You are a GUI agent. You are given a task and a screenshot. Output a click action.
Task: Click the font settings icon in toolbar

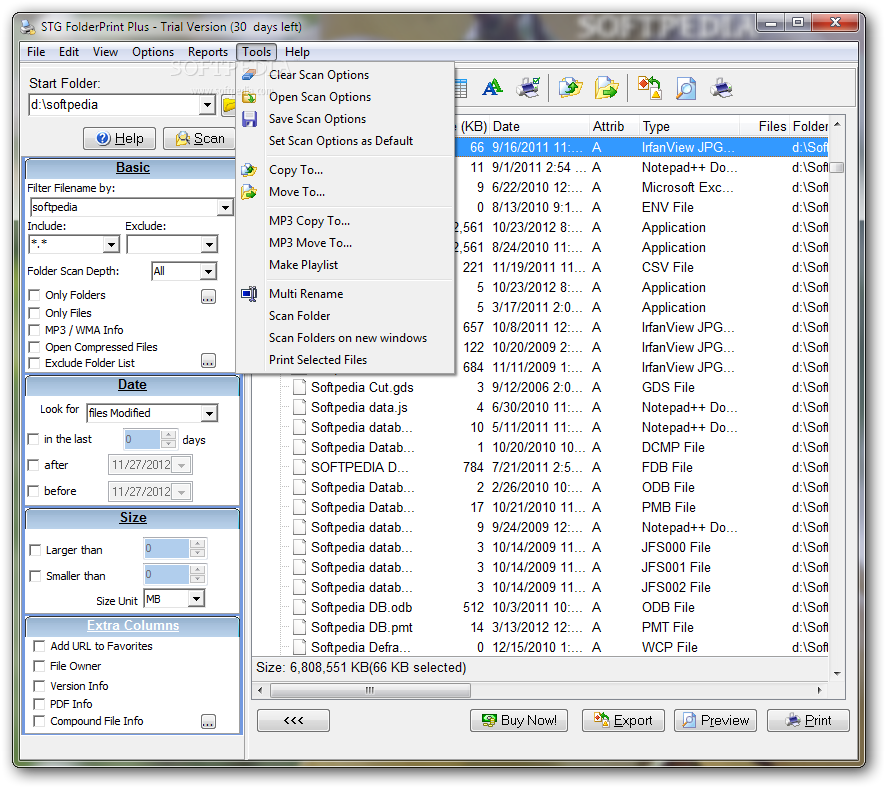coord(492,88)
